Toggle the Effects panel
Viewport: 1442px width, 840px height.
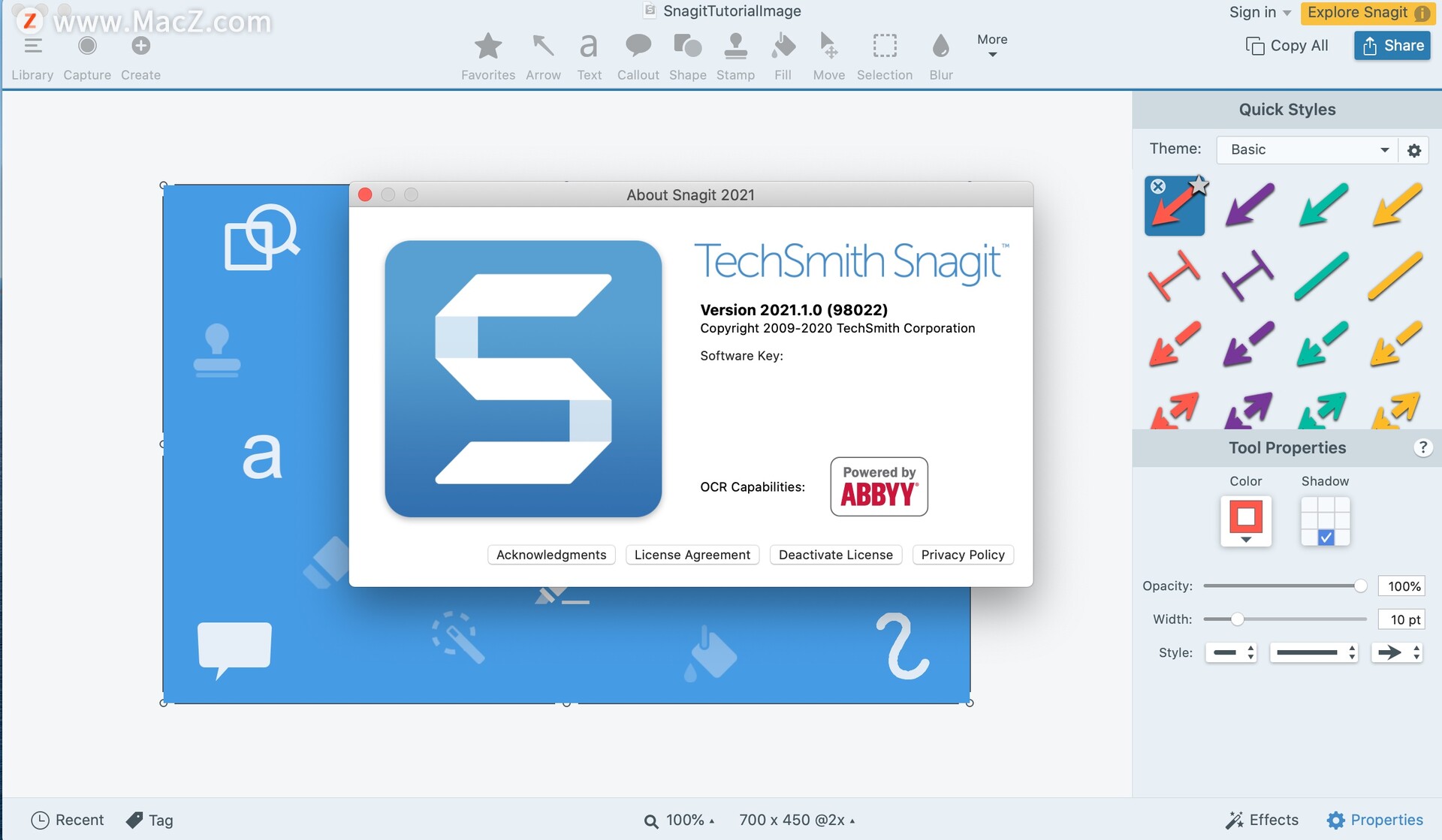click(1262, 820)
